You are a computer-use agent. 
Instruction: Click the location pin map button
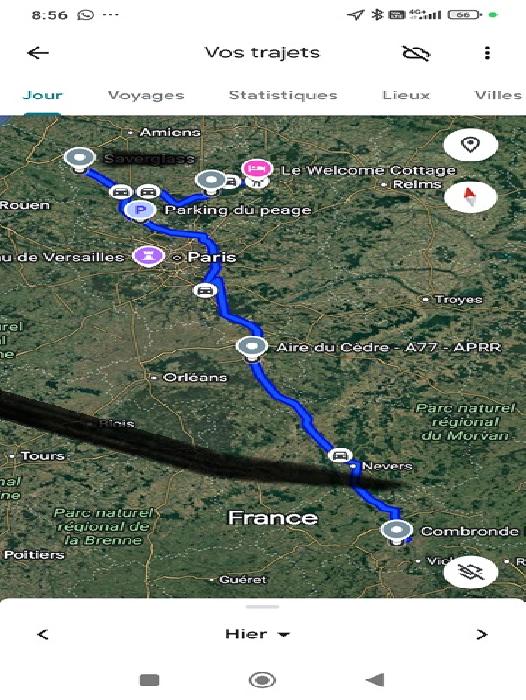(x=470, y=145)
